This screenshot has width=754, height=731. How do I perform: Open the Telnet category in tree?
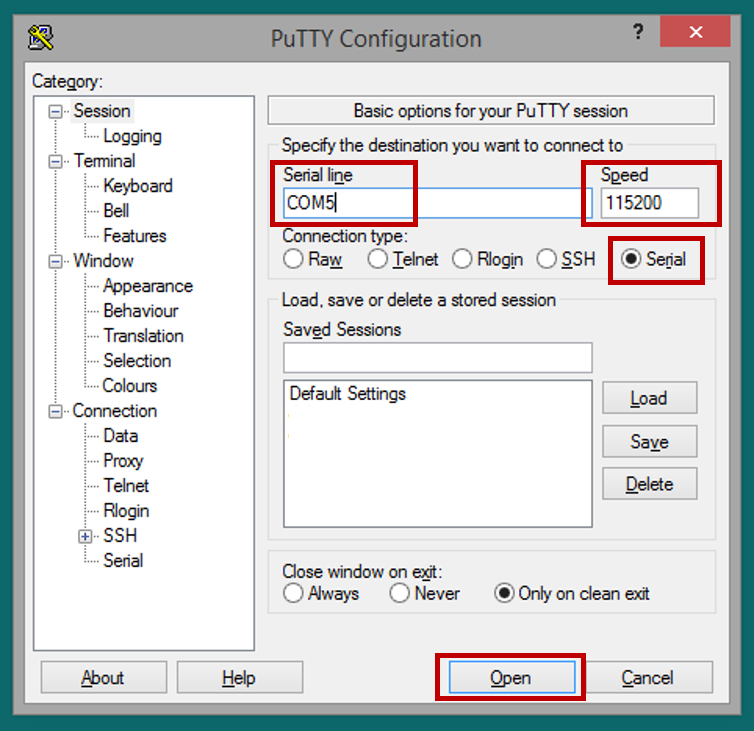point(126,486)
